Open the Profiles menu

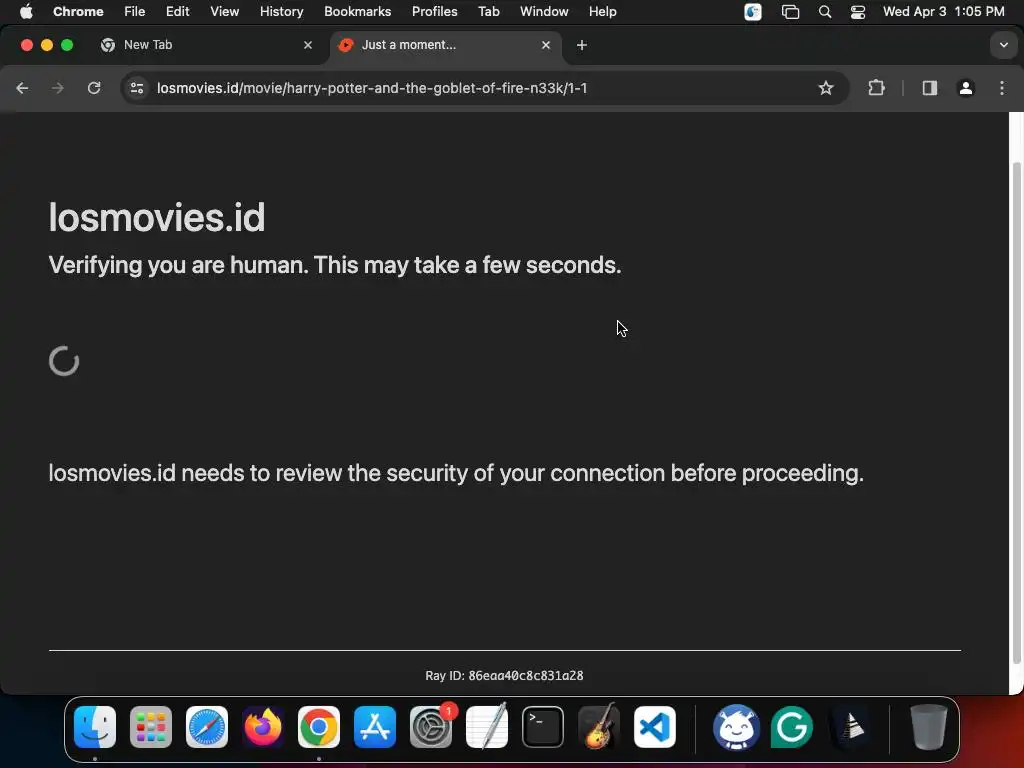434,12
